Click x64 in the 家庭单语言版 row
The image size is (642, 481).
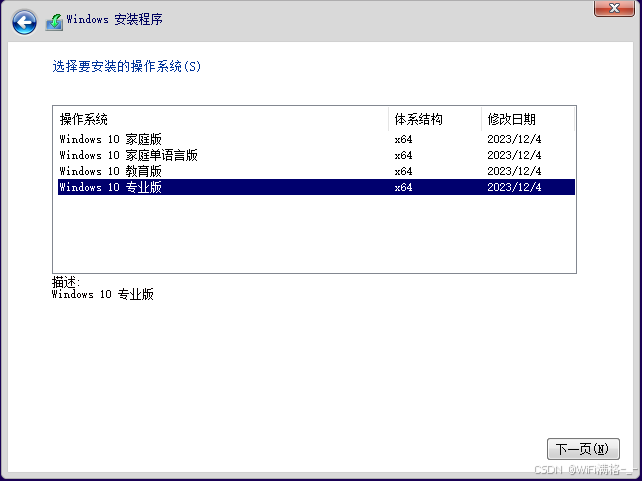coord(403,155)
